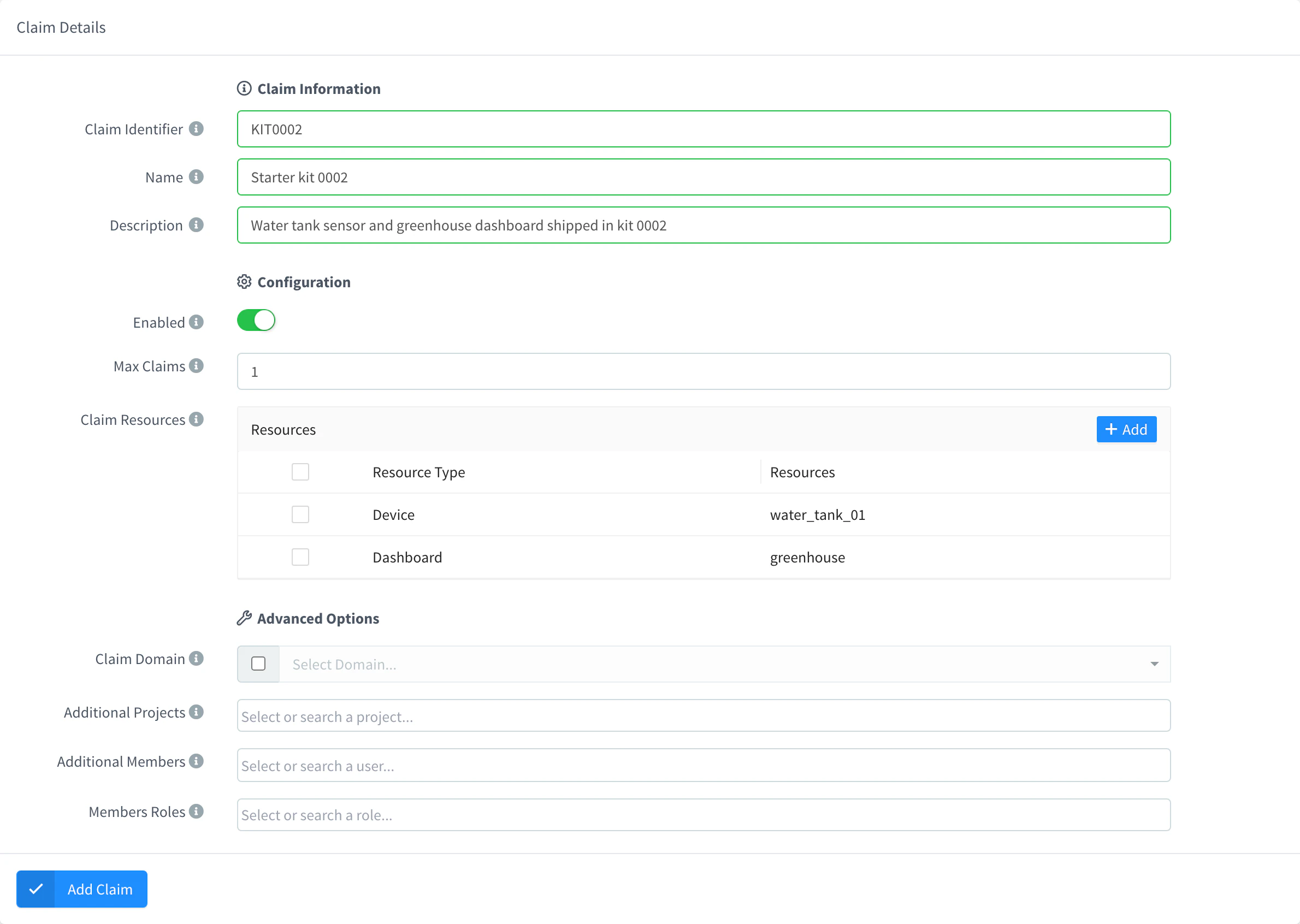Enable the Claim Domain checkbox

coord(258,664)
